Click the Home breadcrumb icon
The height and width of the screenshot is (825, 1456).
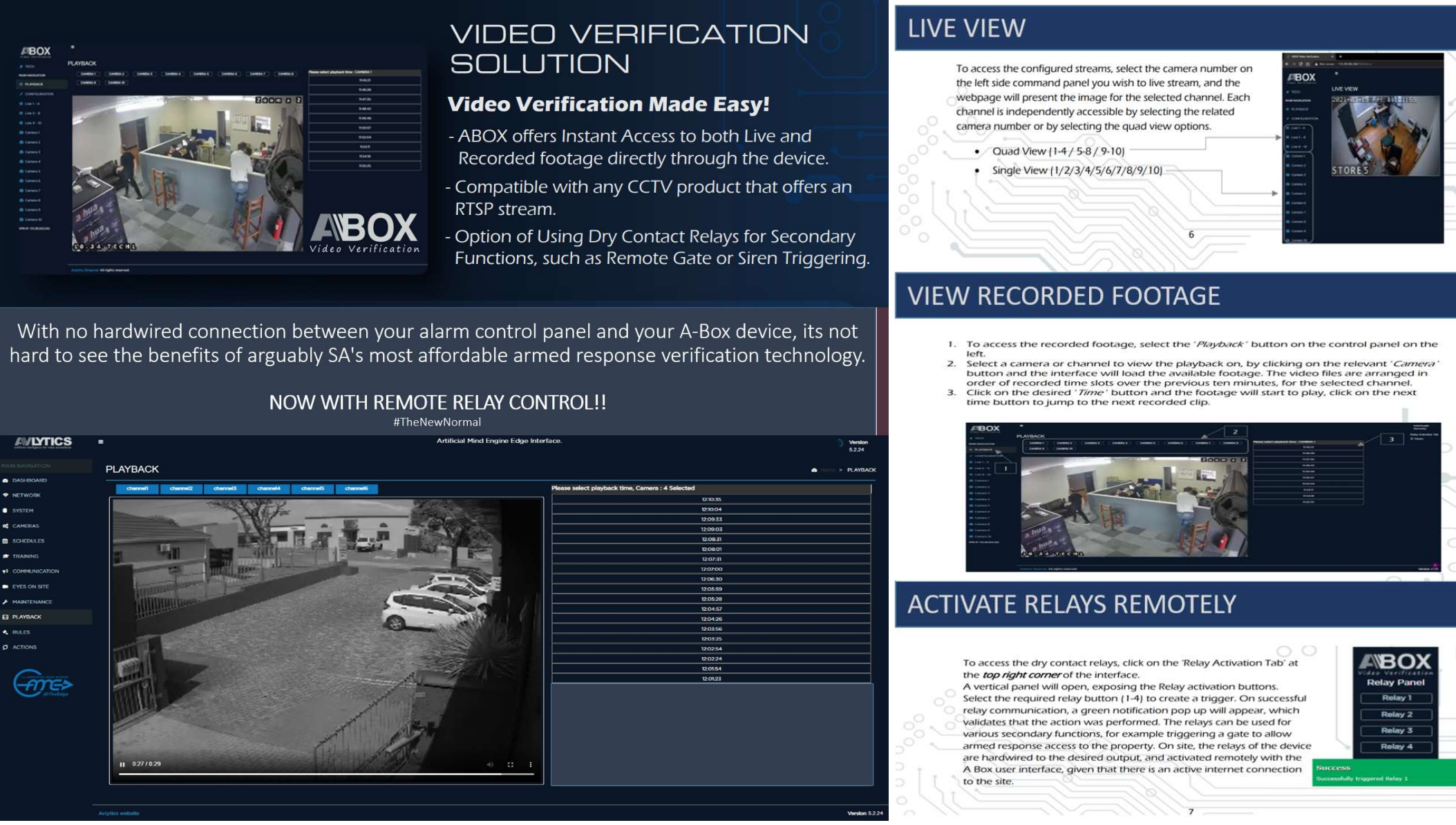pos(815,470)
